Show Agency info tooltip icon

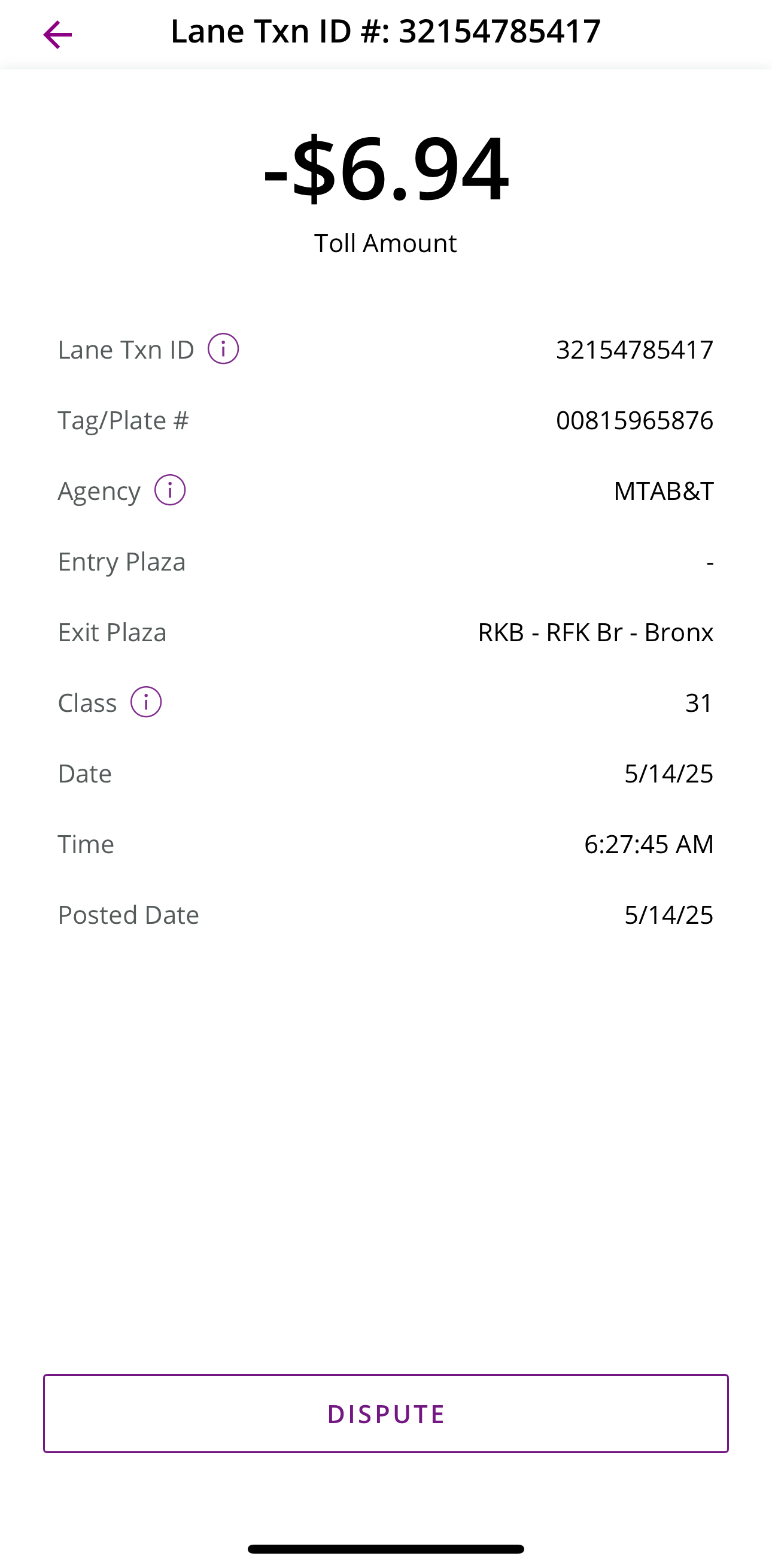[x=170, y=490]
